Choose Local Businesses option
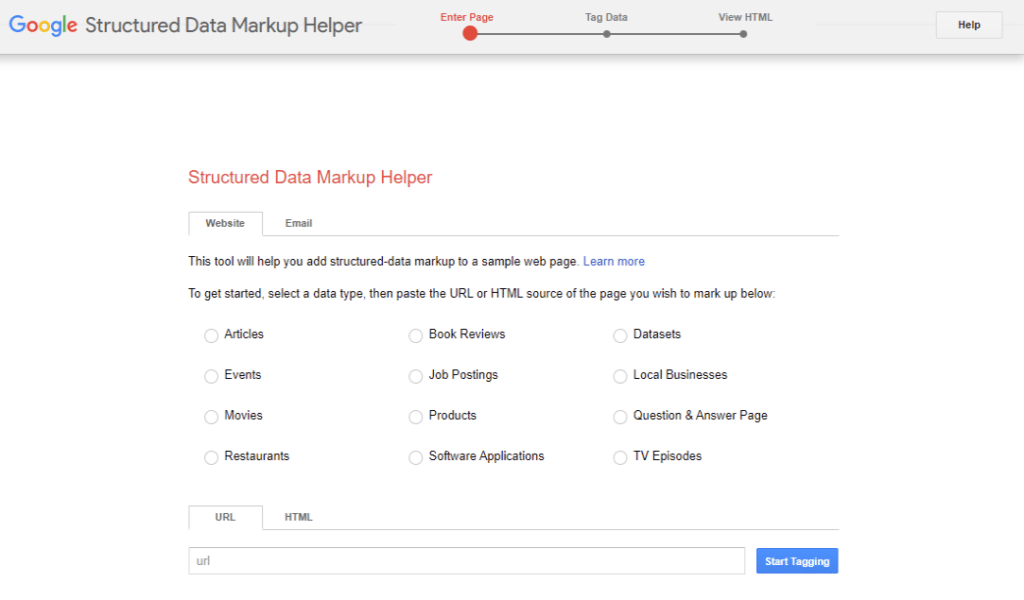This screenshot has width=1024, height=600. coord(620,376)
